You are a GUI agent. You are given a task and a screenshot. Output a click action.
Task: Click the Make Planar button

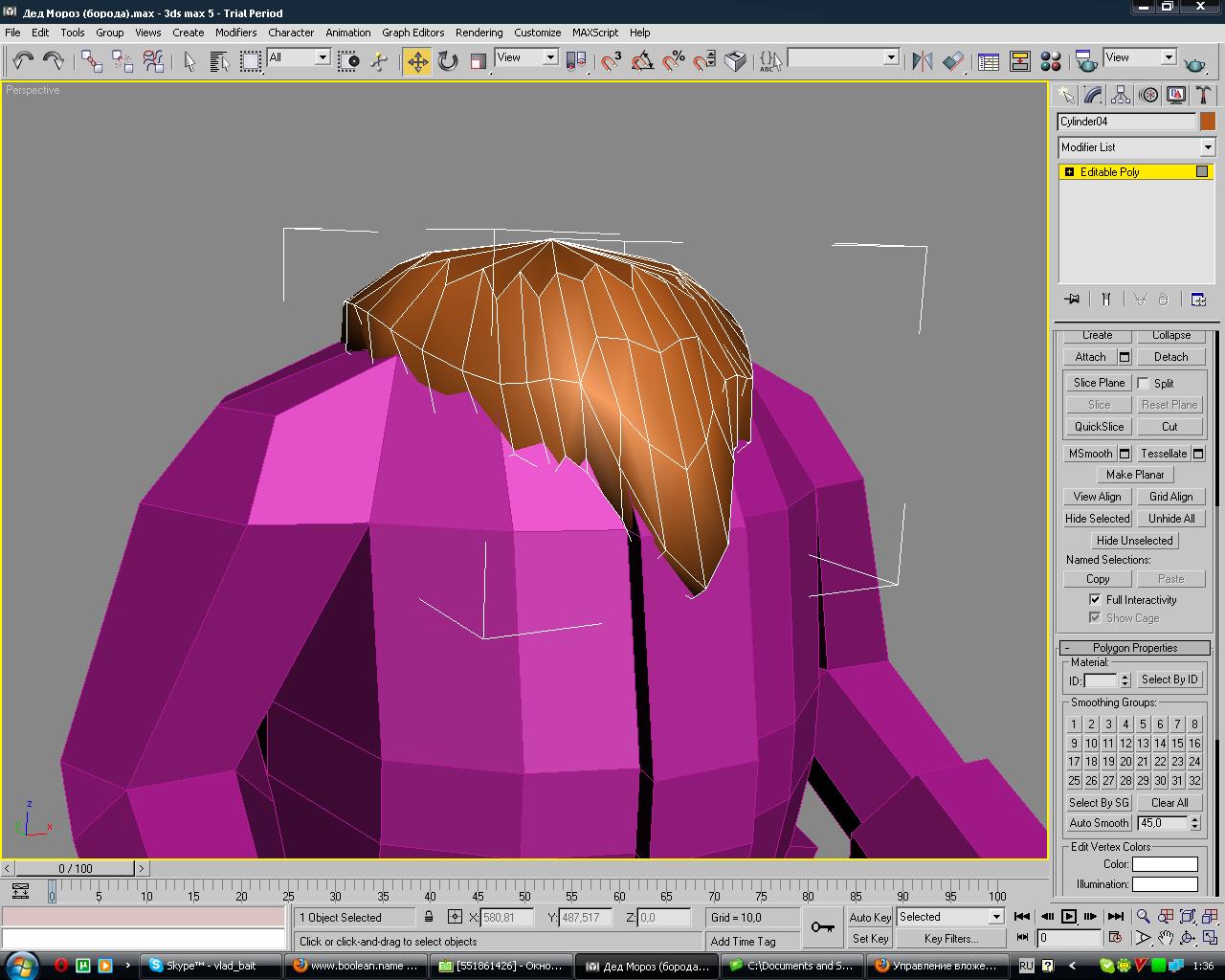1135,475
